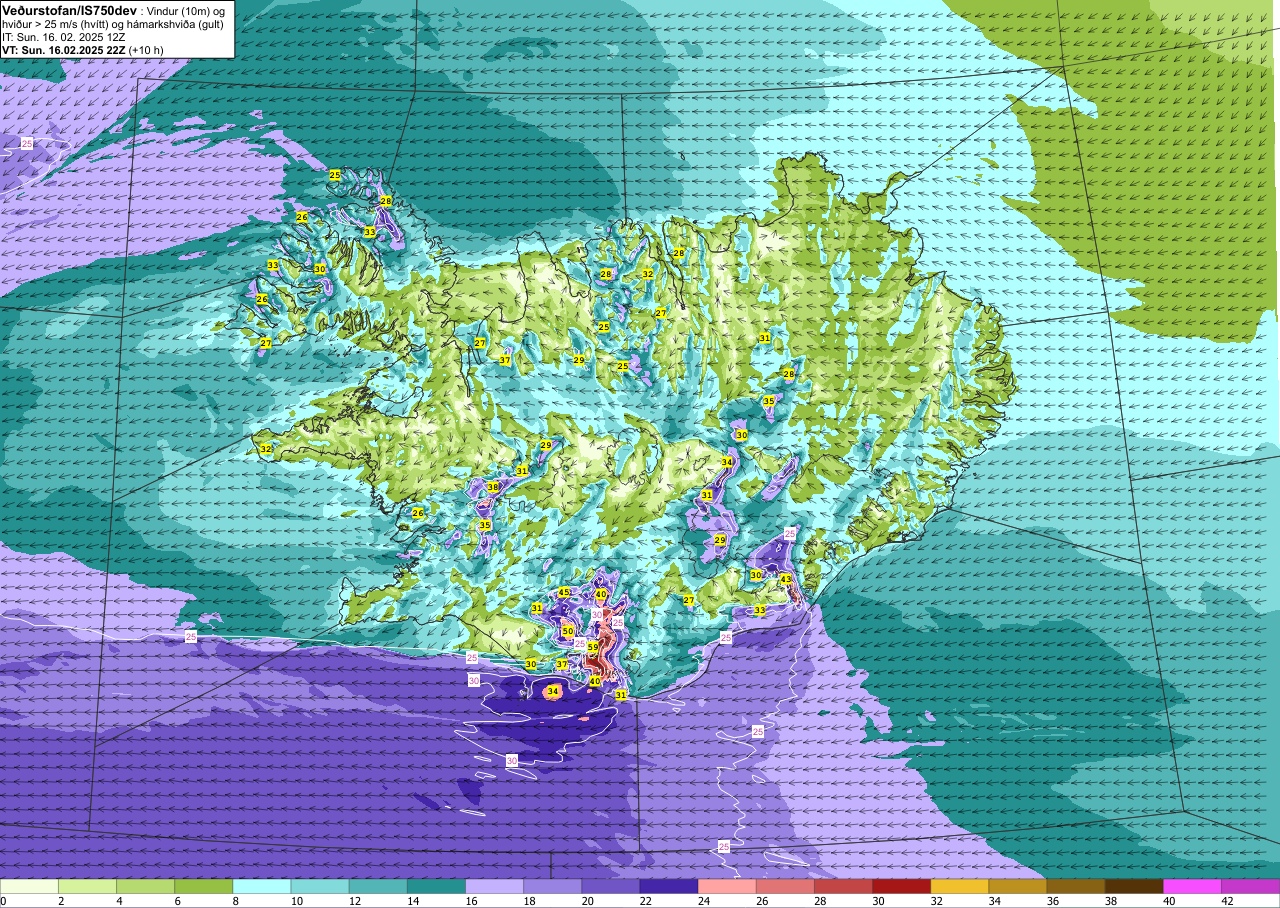Choose the 28–30 red legend swatch
The width and height of the screenshot is (1280, 908).
843,886
